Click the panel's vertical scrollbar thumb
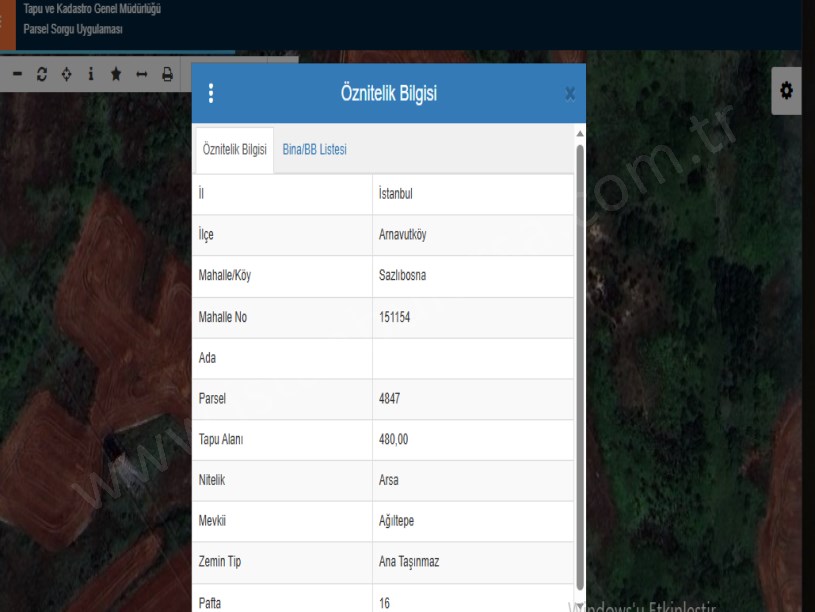Screen dimensions: 815x612 tap(578, 360)
